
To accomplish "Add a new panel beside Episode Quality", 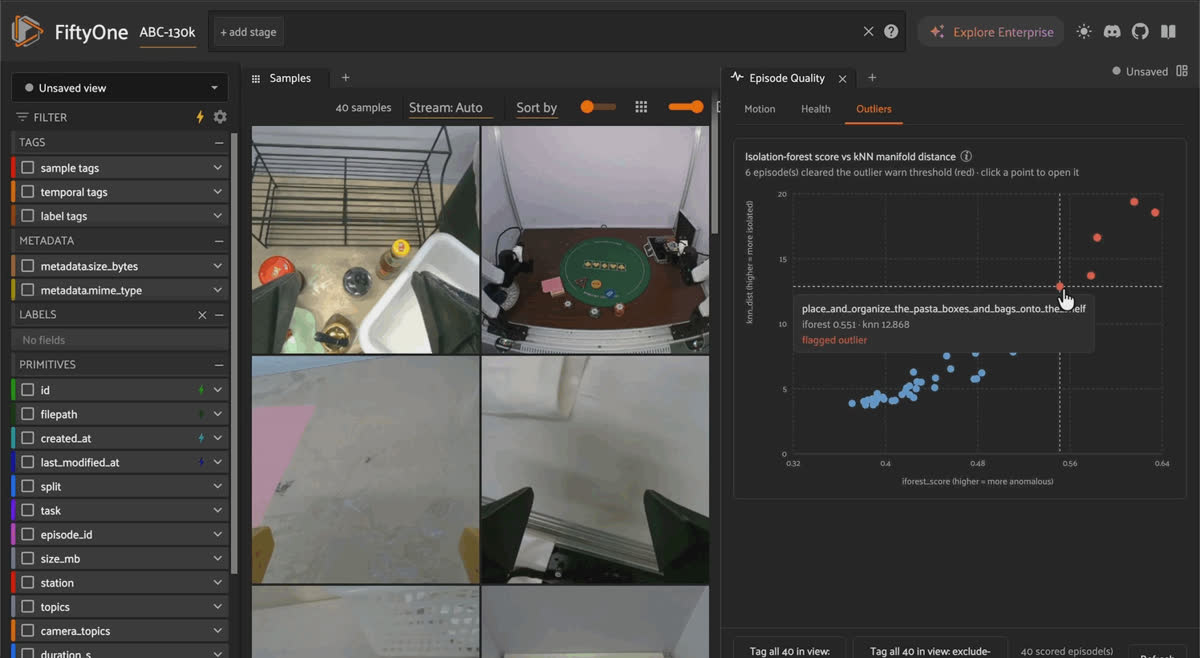I will pos(871,78).
